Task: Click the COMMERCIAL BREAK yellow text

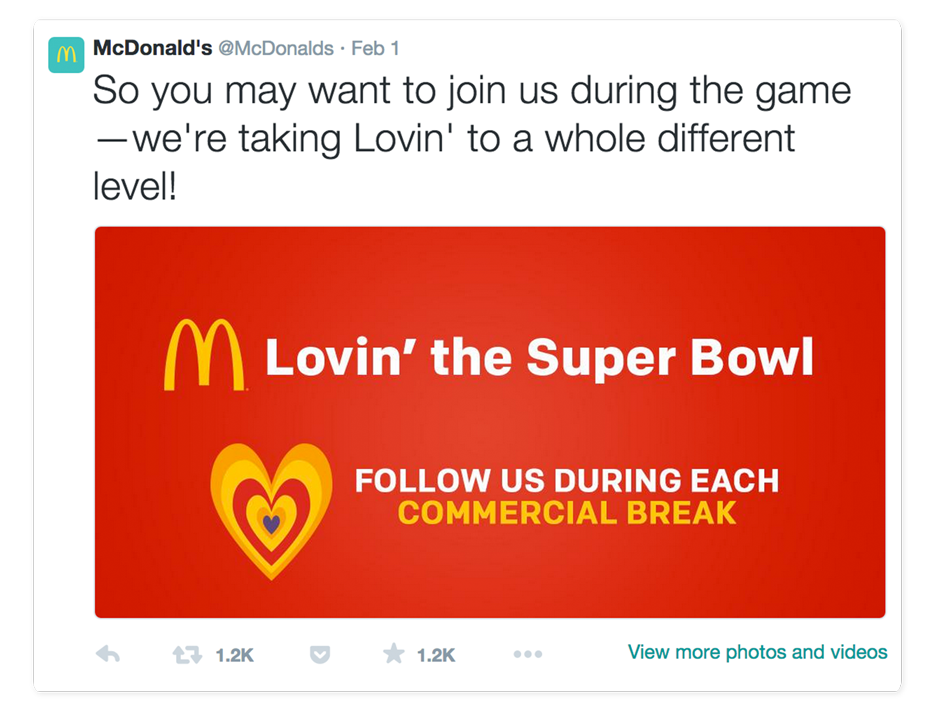Action: (567, 513)
